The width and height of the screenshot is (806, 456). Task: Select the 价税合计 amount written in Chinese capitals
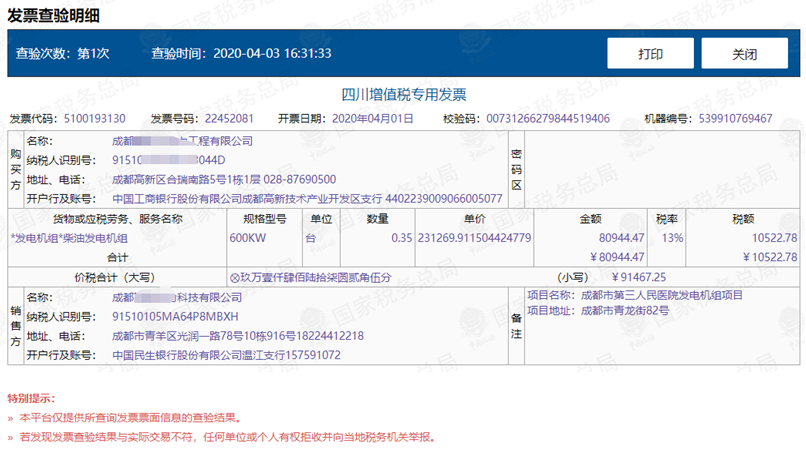coord(309,277)
